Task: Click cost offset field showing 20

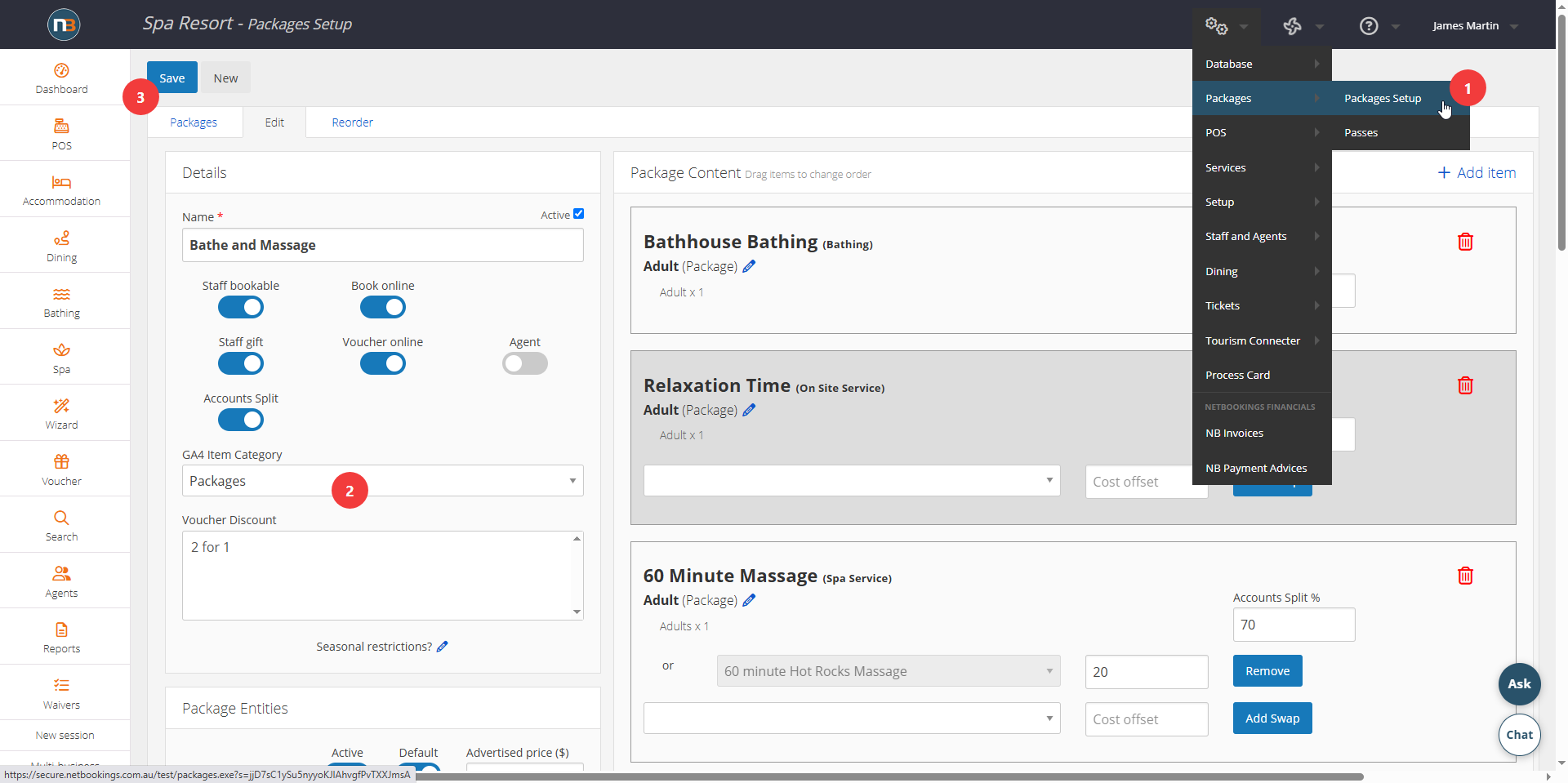Action: [x=1147, y=672]
